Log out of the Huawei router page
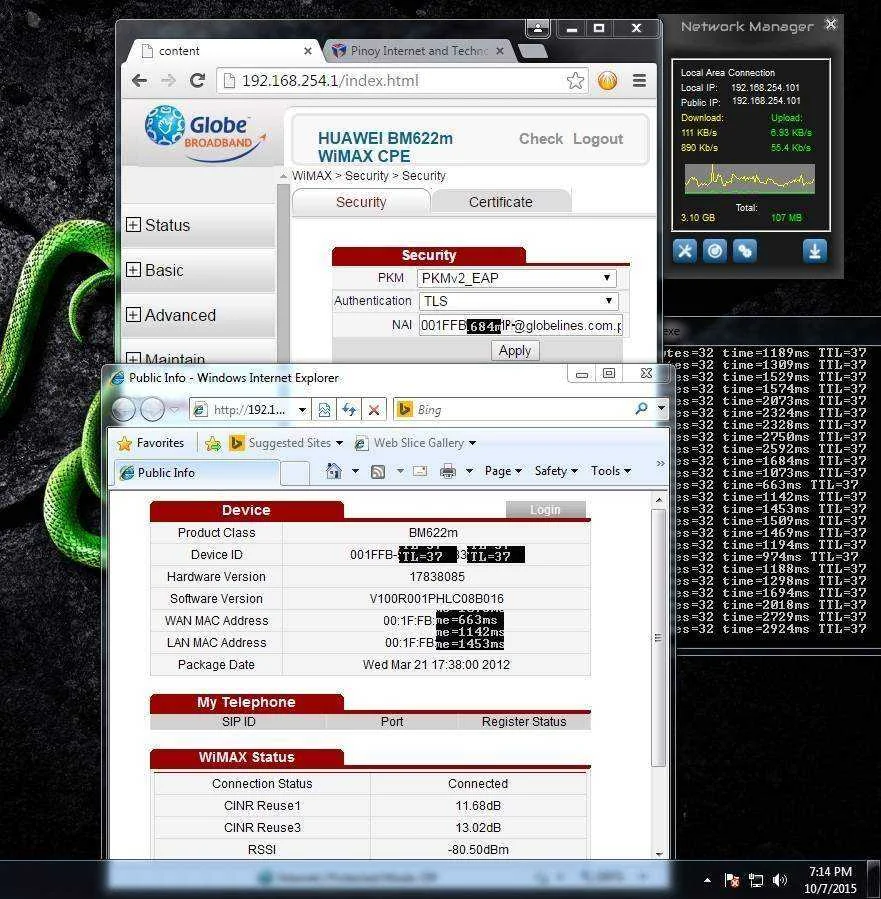881x899 pixels. point(598,139)
